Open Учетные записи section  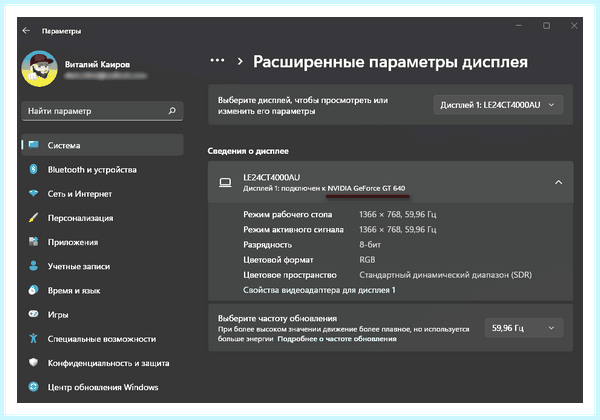point(78,266)
